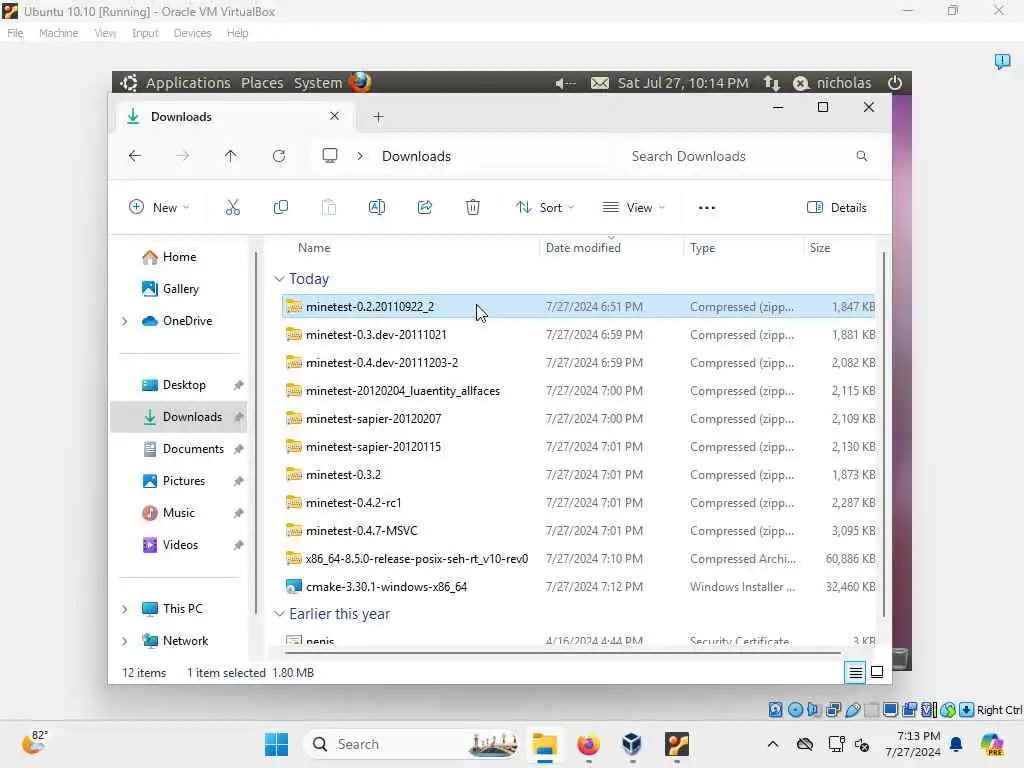1024x768 pixels.
Task: Open the New dropdown menu
Action: click(159, 208)
